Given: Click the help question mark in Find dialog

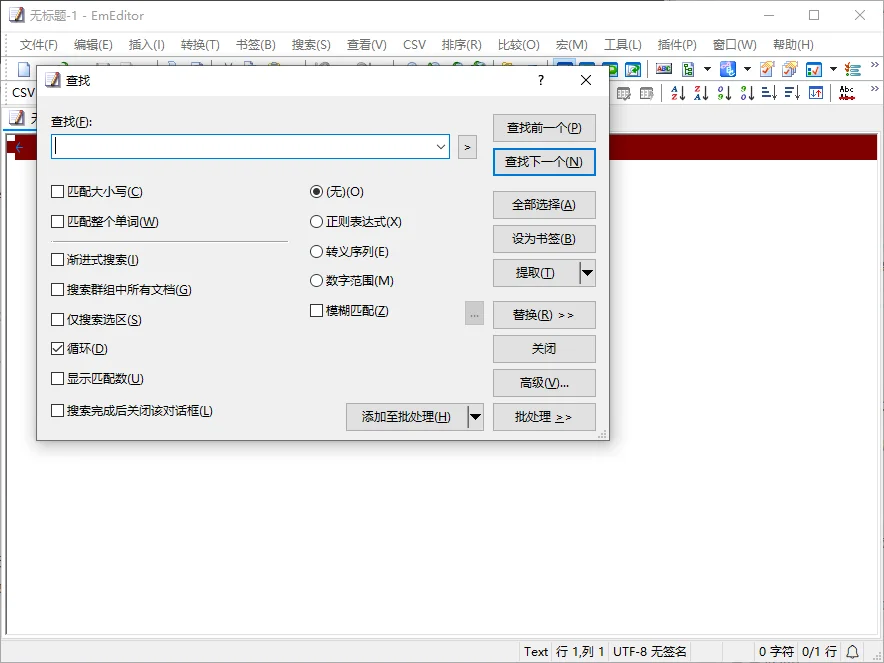Looking at the screenshot, I should coord(541,80).
